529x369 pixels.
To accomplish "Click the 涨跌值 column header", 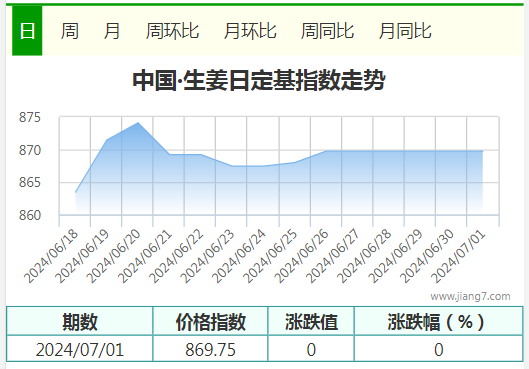I will [x=311, y=321].
